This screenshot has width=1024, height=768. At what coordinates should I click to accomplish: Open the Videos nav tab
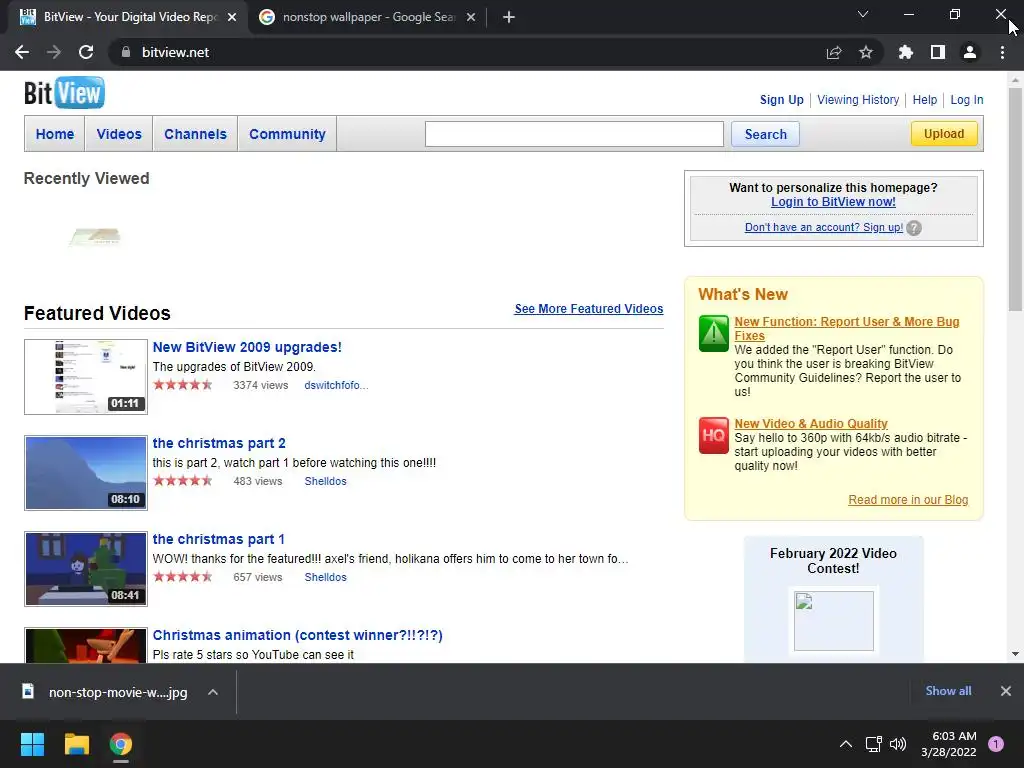pos(119,134)
